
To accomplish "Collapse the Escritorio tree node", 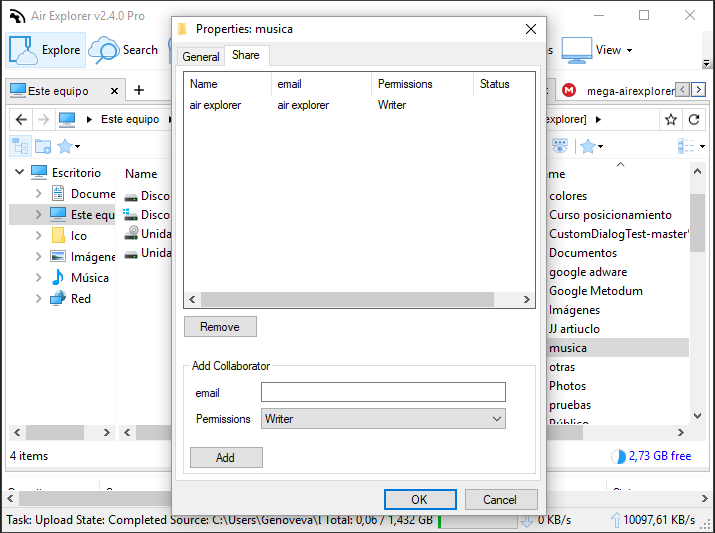I will [x=19, y=172].
